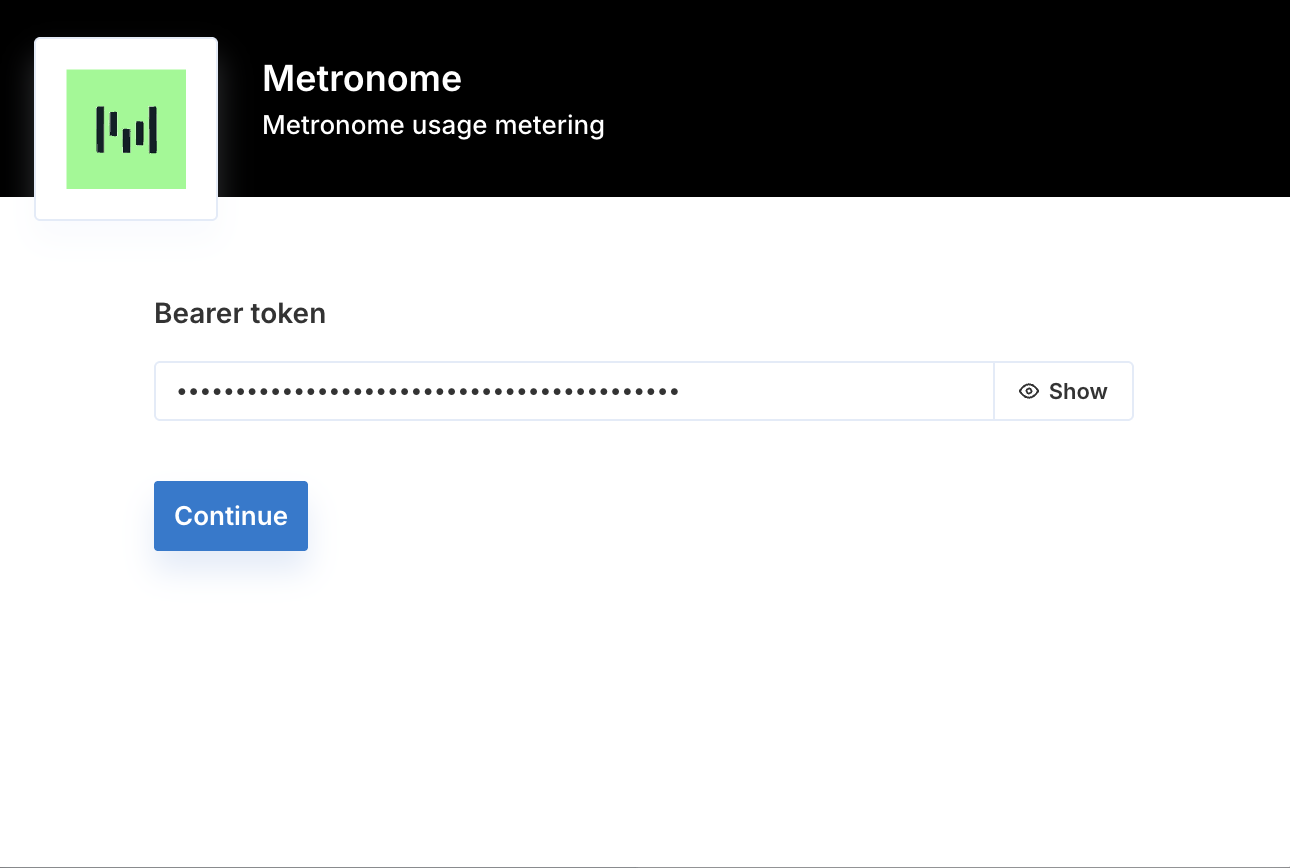Reveal the masked bearer token
Image resolution: width=1290 pixels, height=868 pixels.
coord(1063,391)
